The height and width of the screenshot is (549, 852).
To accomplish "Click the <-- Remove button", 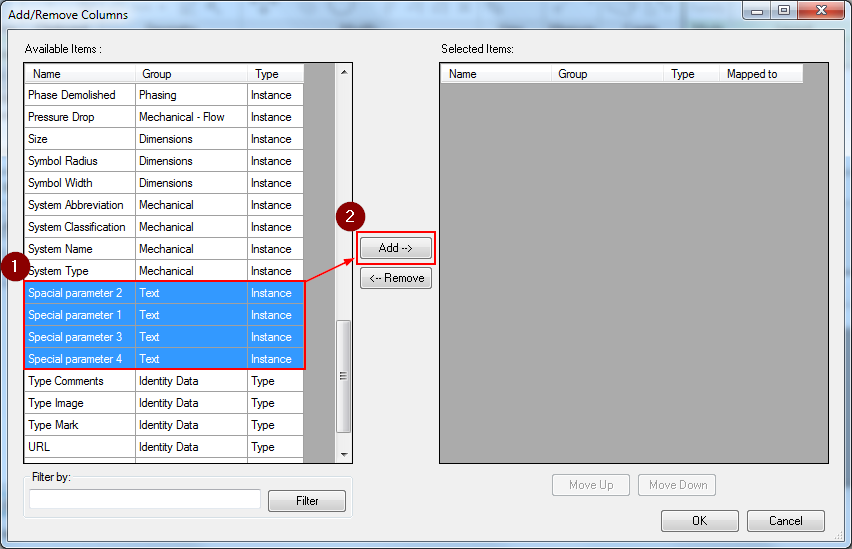I will pos(396,278).
